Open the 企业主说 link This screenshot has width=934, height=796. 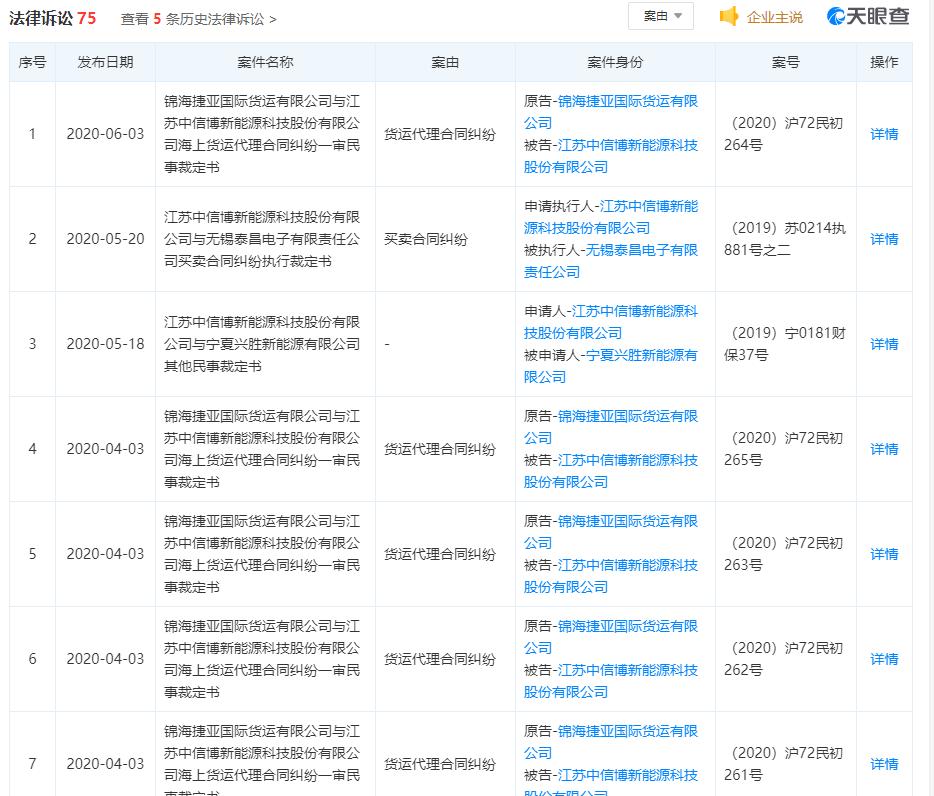click(774, 17)
